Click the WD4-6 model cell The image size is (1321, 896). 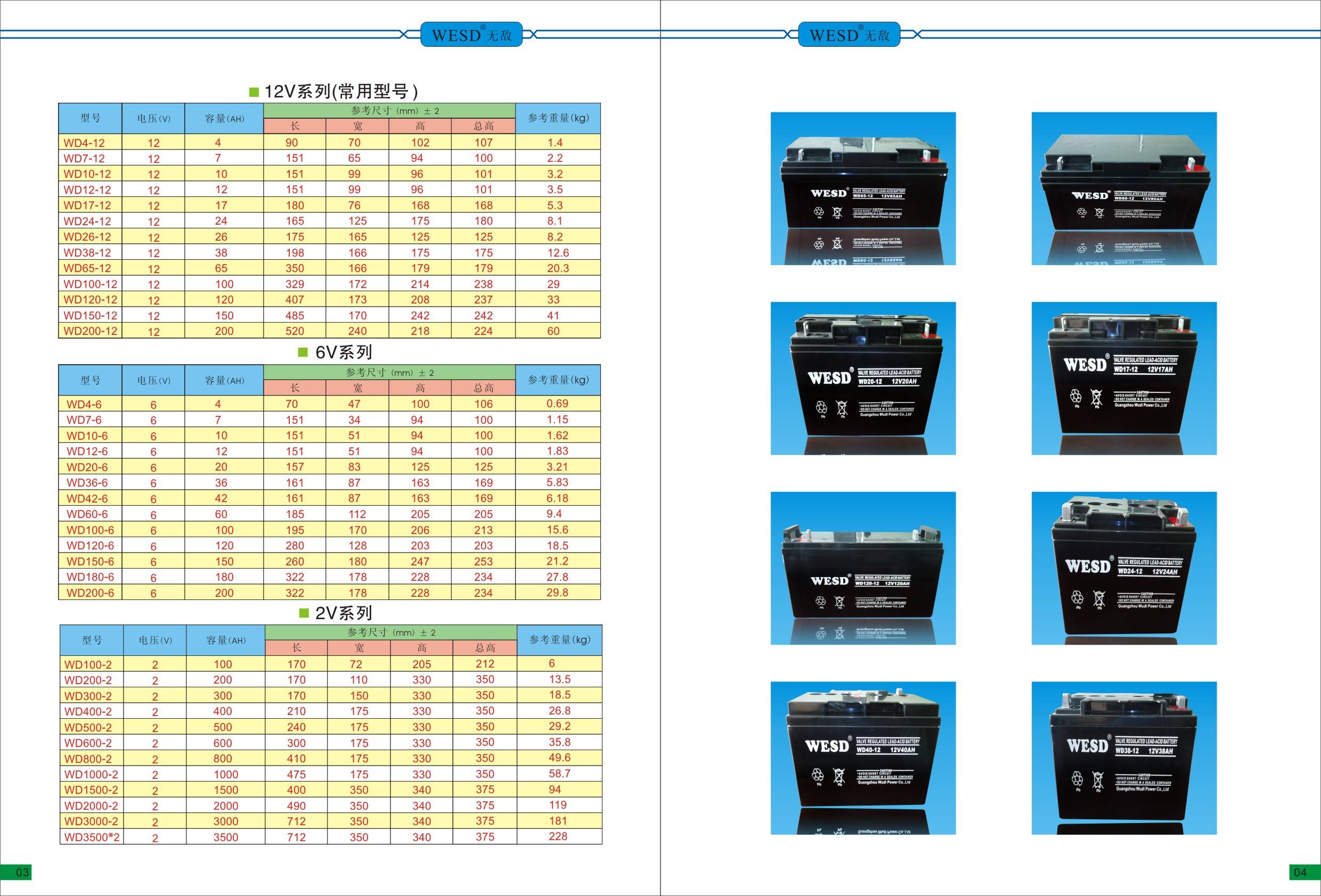tap(91, 404)
